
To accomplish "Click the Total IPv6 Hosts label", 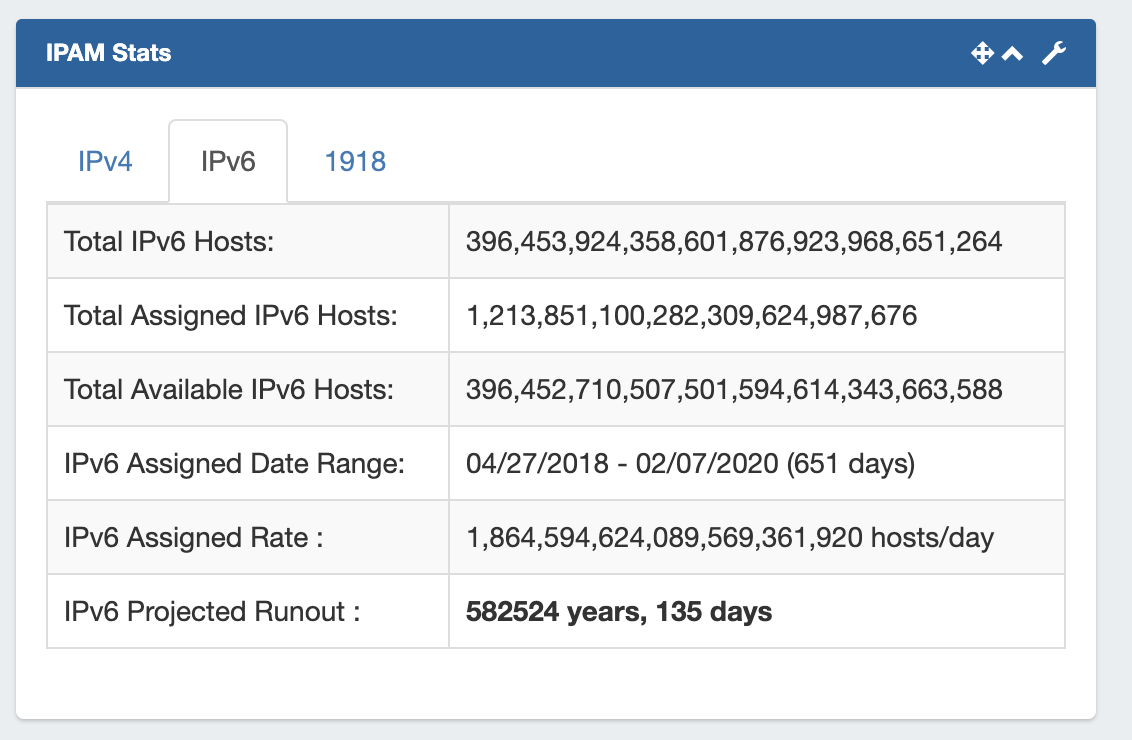I will pyautogui.click(x=168, y=242).
